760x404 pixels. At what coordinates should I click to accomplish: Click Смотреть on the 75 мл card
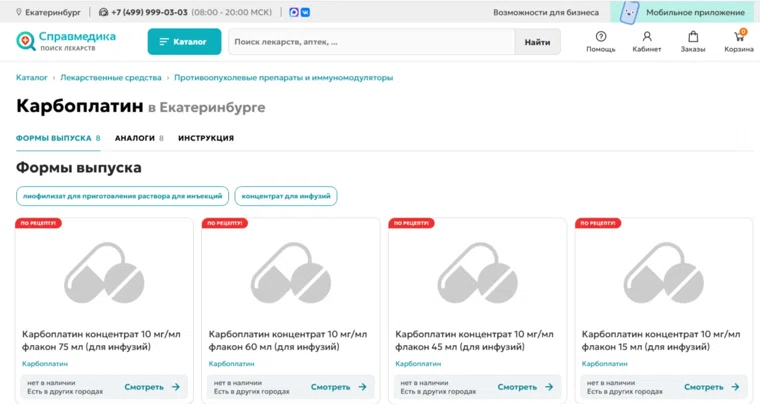152,387
